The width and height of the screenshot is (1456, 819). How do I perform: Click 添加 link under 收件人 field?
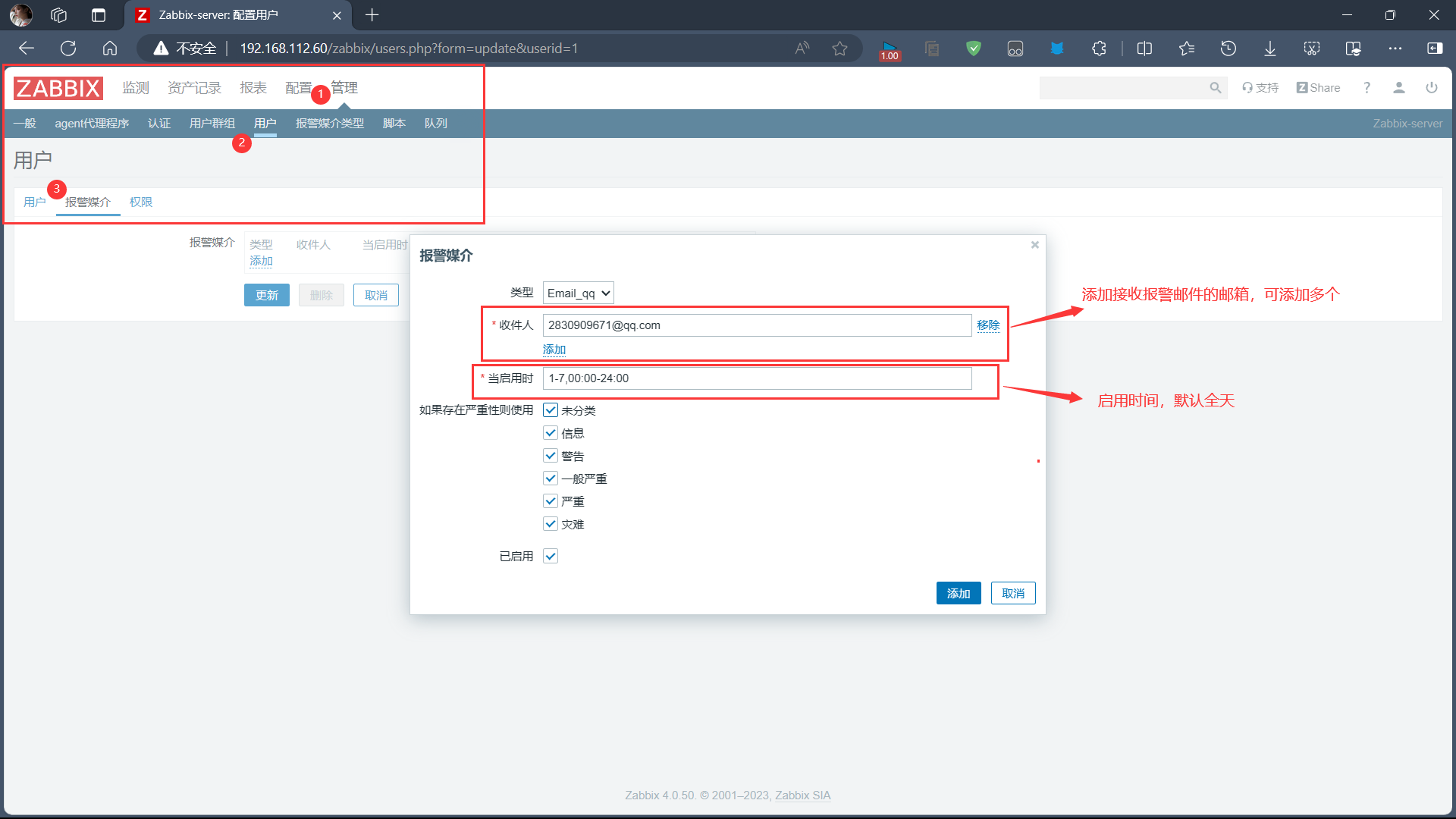pos(554,350)
